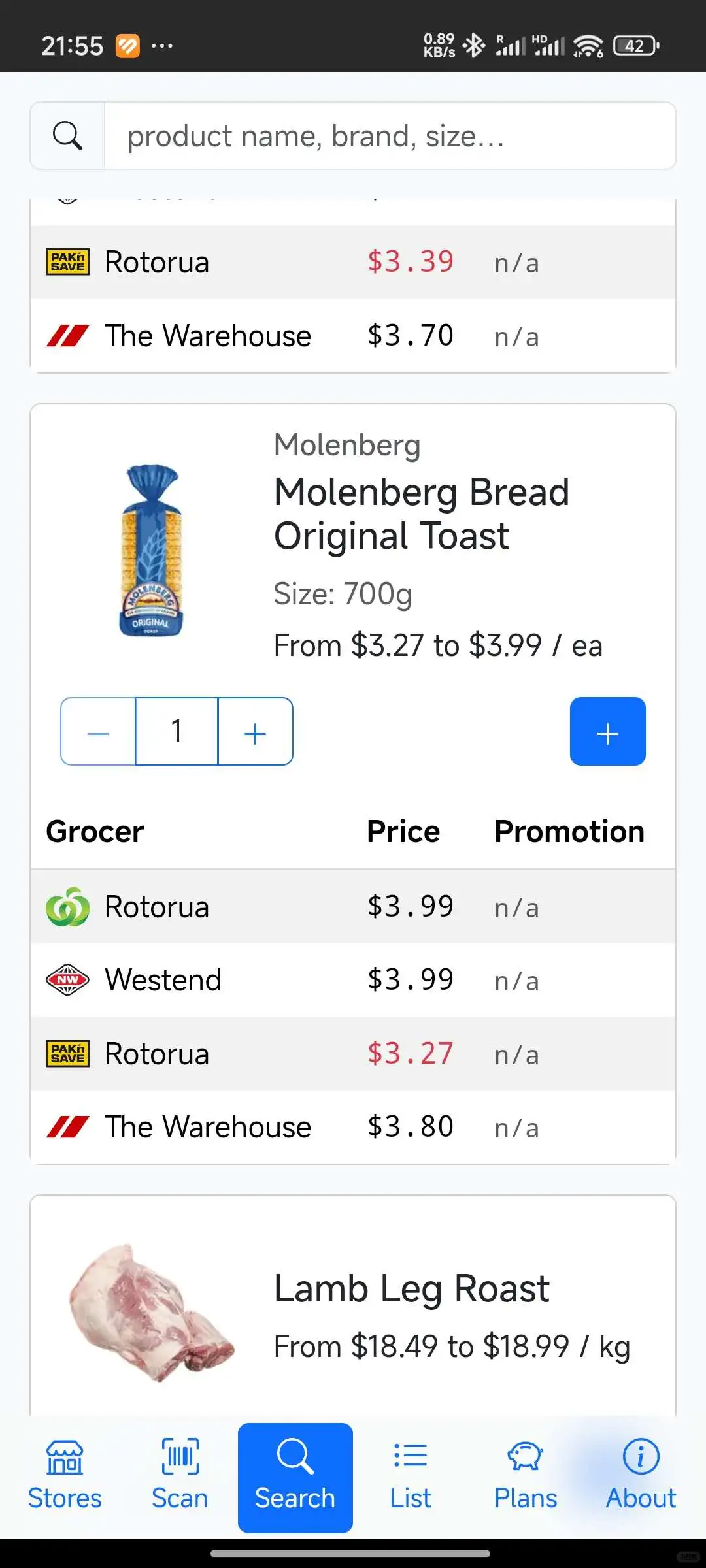Image resolution: width=706 pixels, height=1568 pixels.
Task: Select The Warehouse $3.80 row
Action: [352, 1127]
